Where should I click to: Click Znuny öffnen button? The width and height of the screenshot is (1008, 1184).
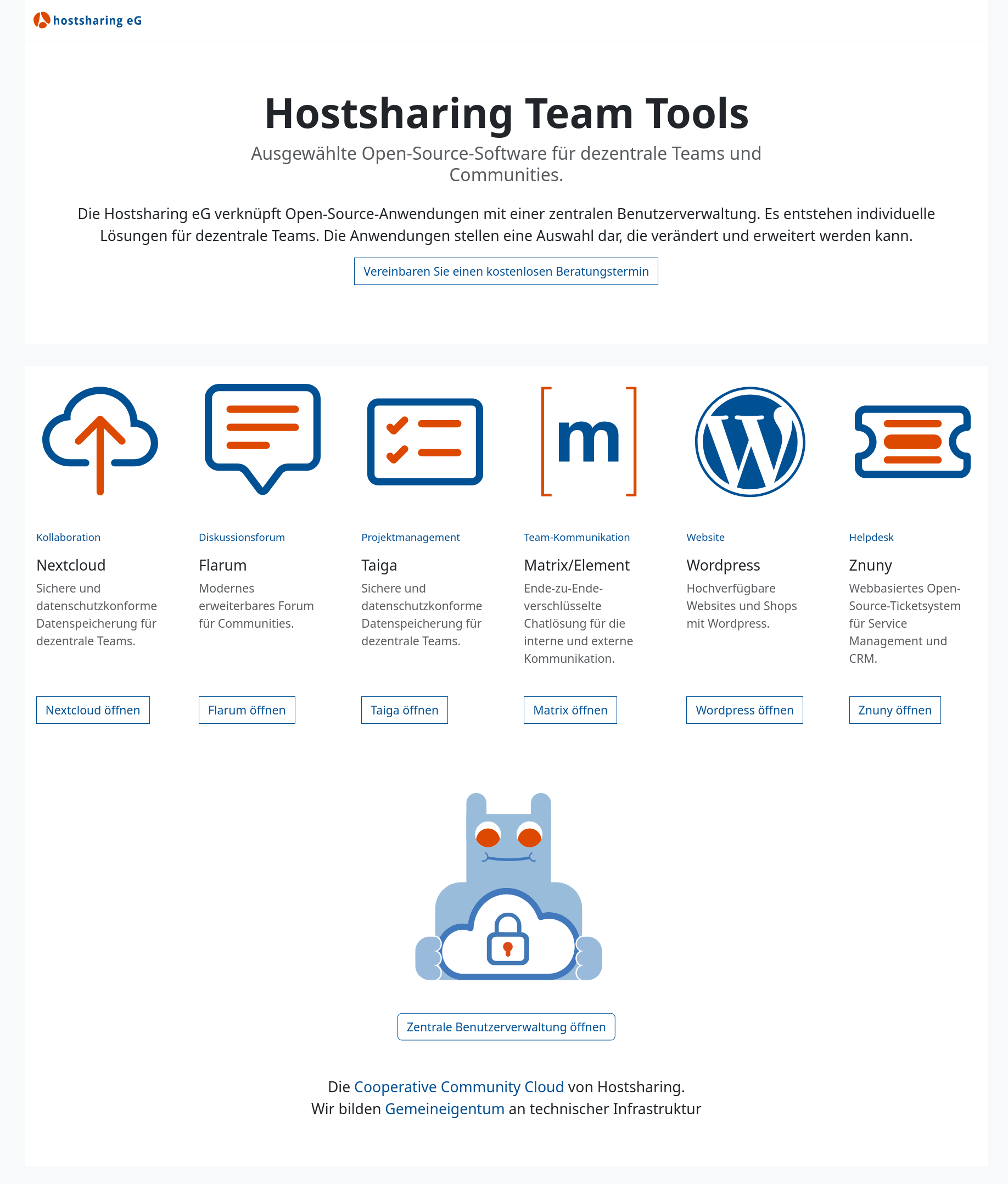tap(895, 710)
